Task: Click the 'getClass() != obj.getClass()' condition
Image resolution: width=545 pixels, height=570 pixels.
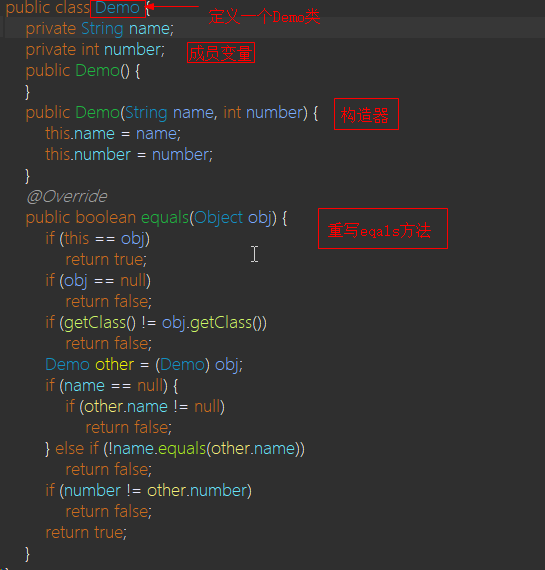Action: point(163,323)
